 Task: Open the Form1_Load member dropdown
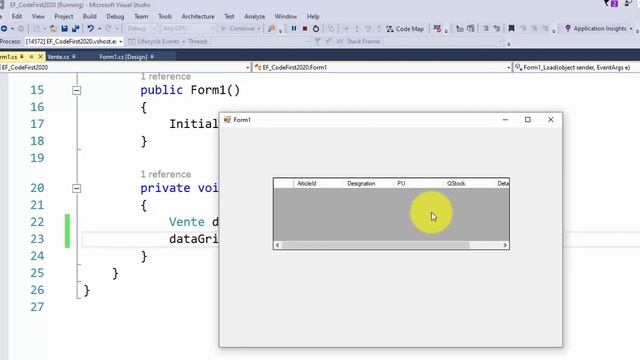(x=576, y=68)
